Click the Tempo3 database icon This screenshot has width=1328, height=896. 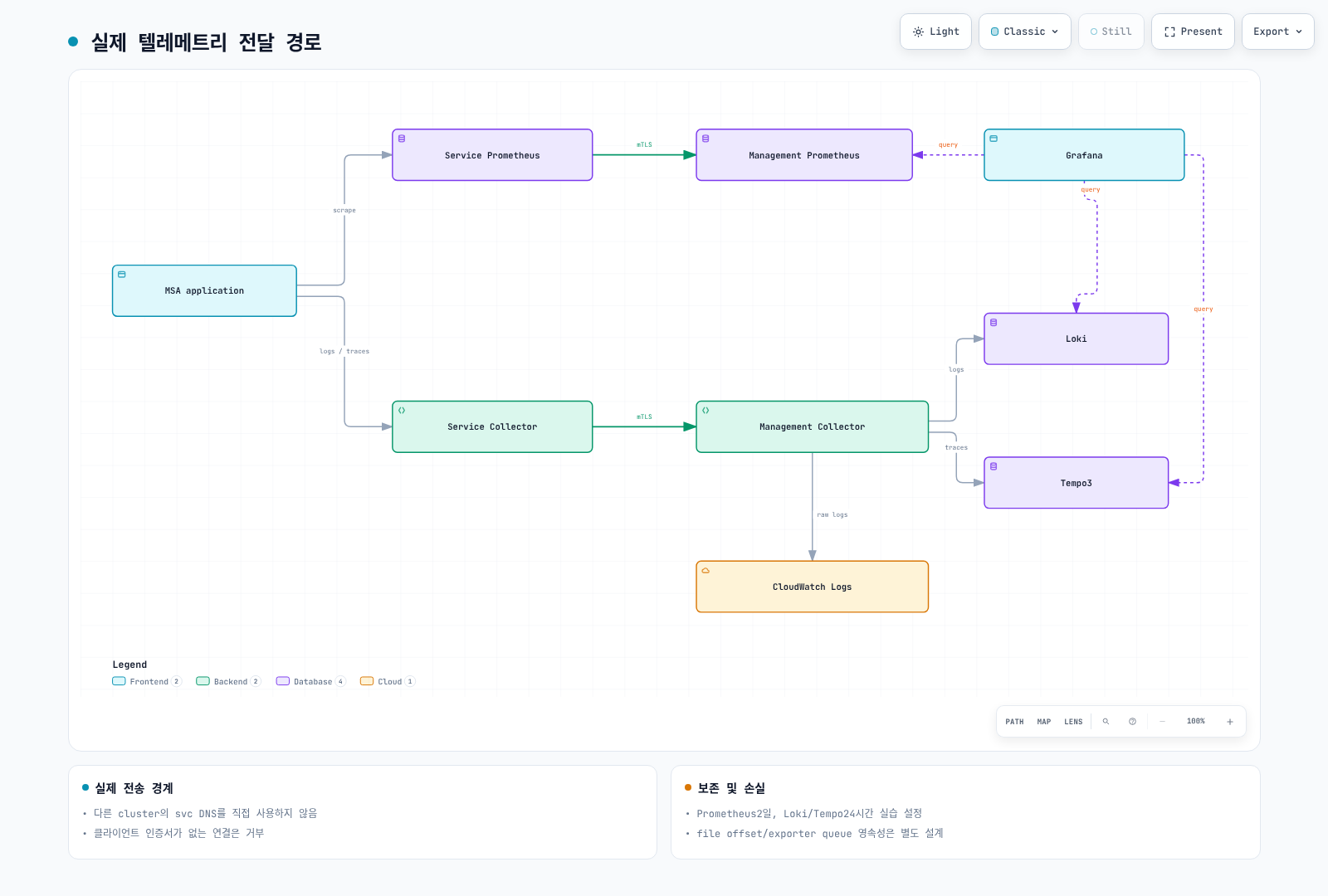click(994, 466)
